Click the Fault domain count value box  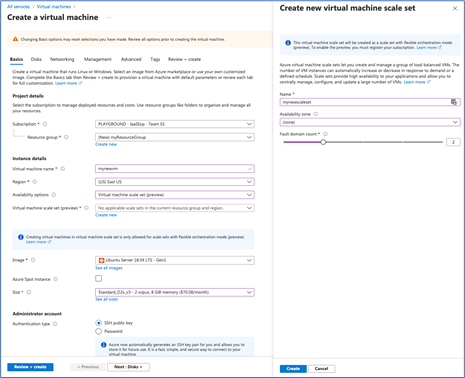coord(453,142)
